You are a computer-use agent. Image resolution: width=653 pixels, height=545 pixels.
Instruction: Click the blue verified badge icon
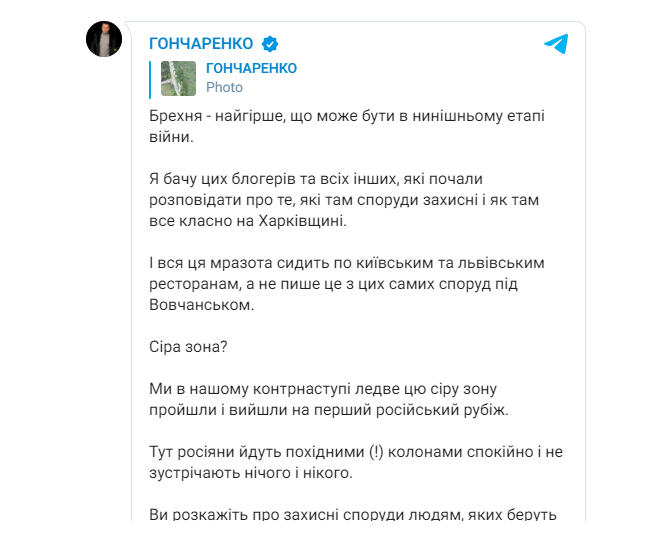click(x=270, y=43)
